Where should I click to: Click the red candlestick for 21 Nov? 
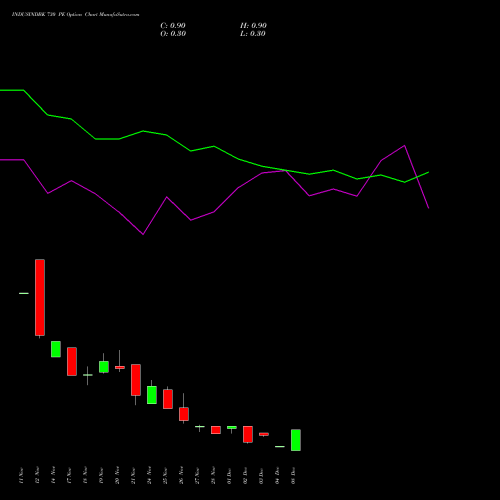coord(136,380)
